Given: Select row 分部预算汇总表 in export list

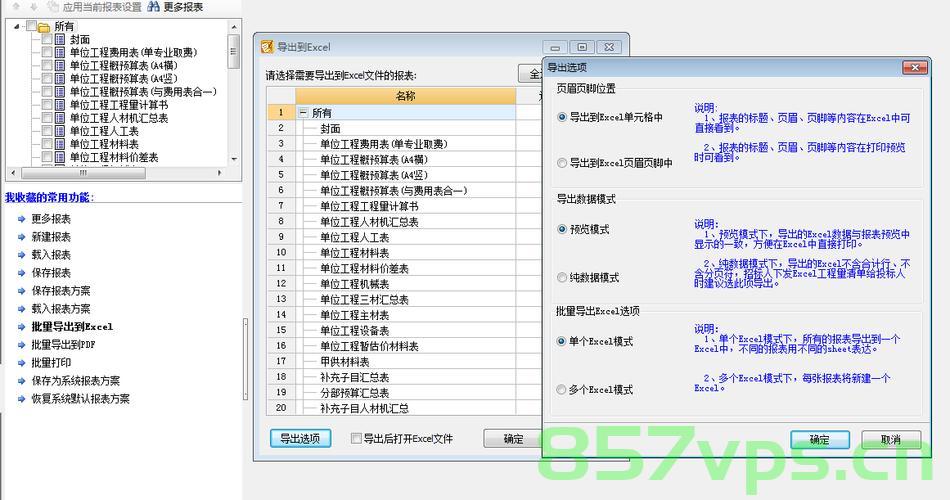Looking at the screenshot, I should [404, 393].
